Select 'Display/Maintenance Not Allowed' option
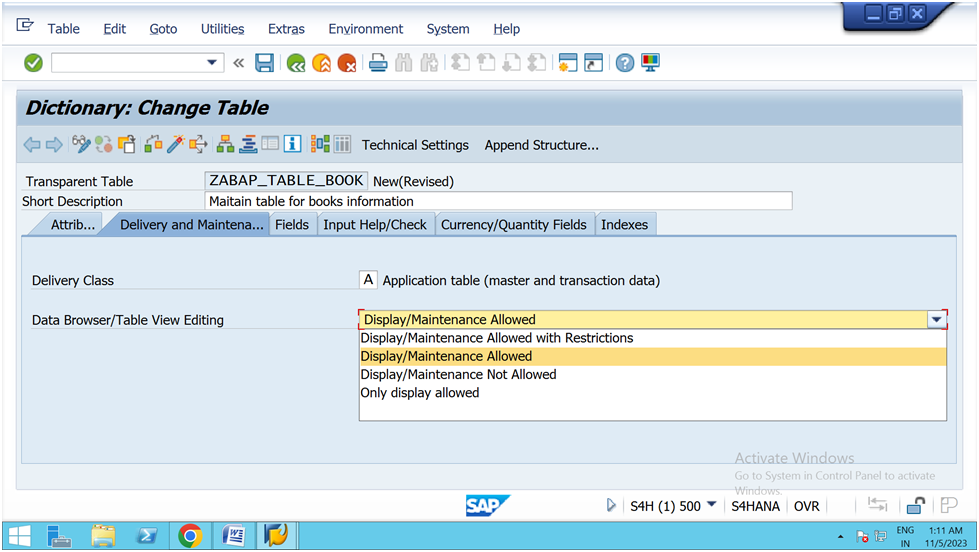The width and height of the screenshot is (979, 552). (652, 375)
